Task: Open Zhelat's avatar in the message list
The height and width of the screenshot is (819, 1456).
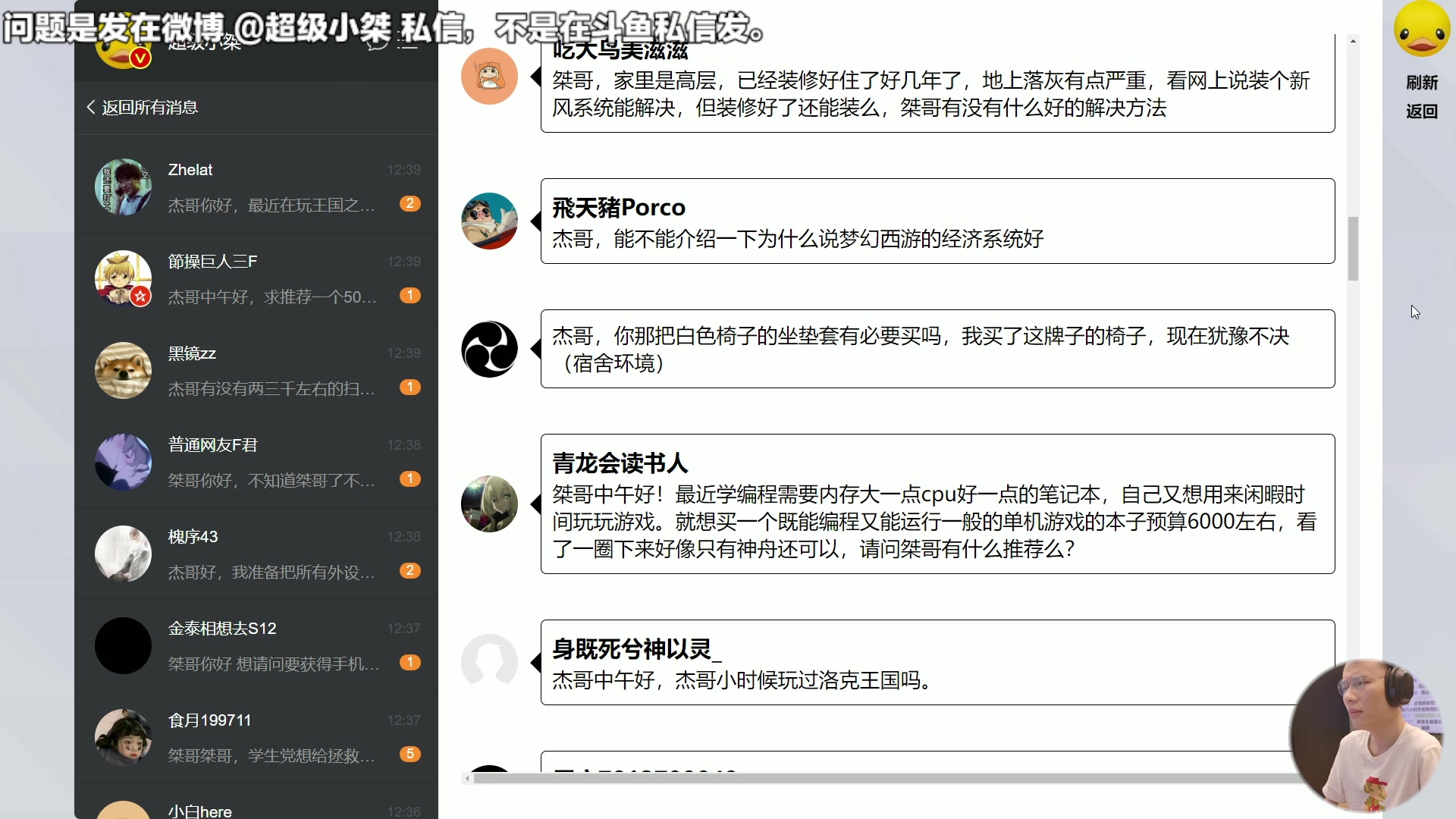Action: [123, 187]
